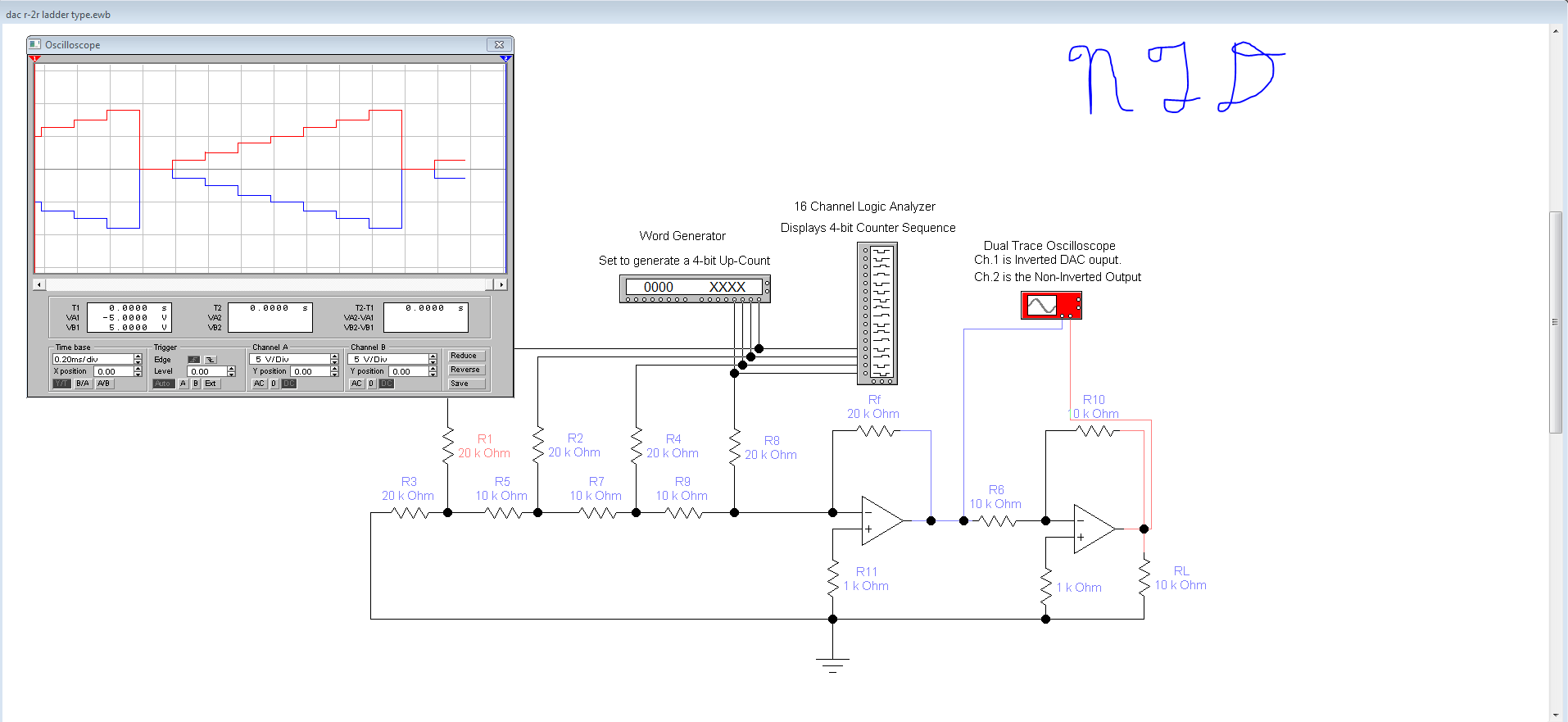Decrease the trigger Level value
Image resolution: width=1568 pixels, height=722 pixels.
(231, 375)
